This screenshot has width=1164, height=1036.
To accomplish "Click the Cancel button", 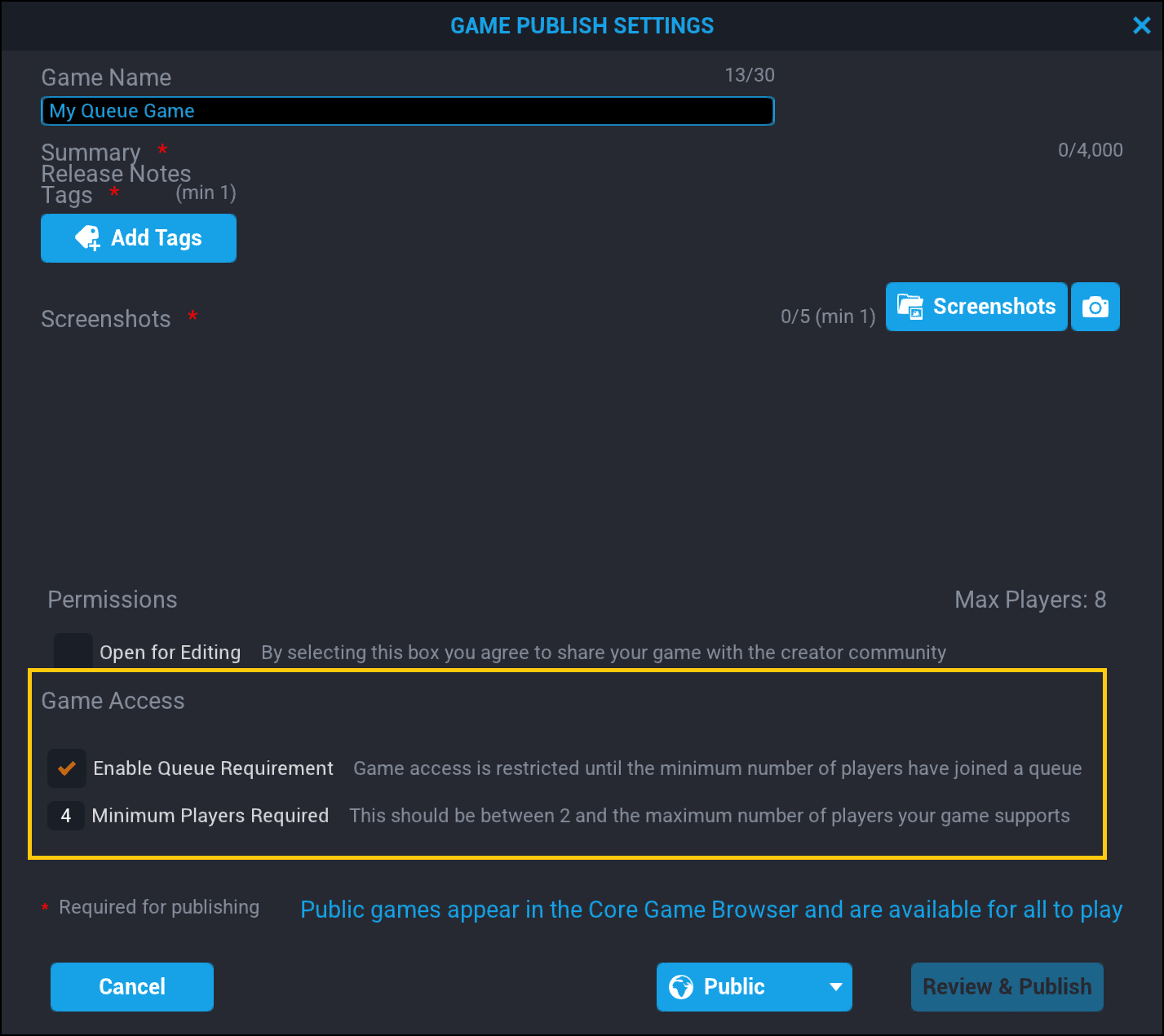I will tap(131, 986).
